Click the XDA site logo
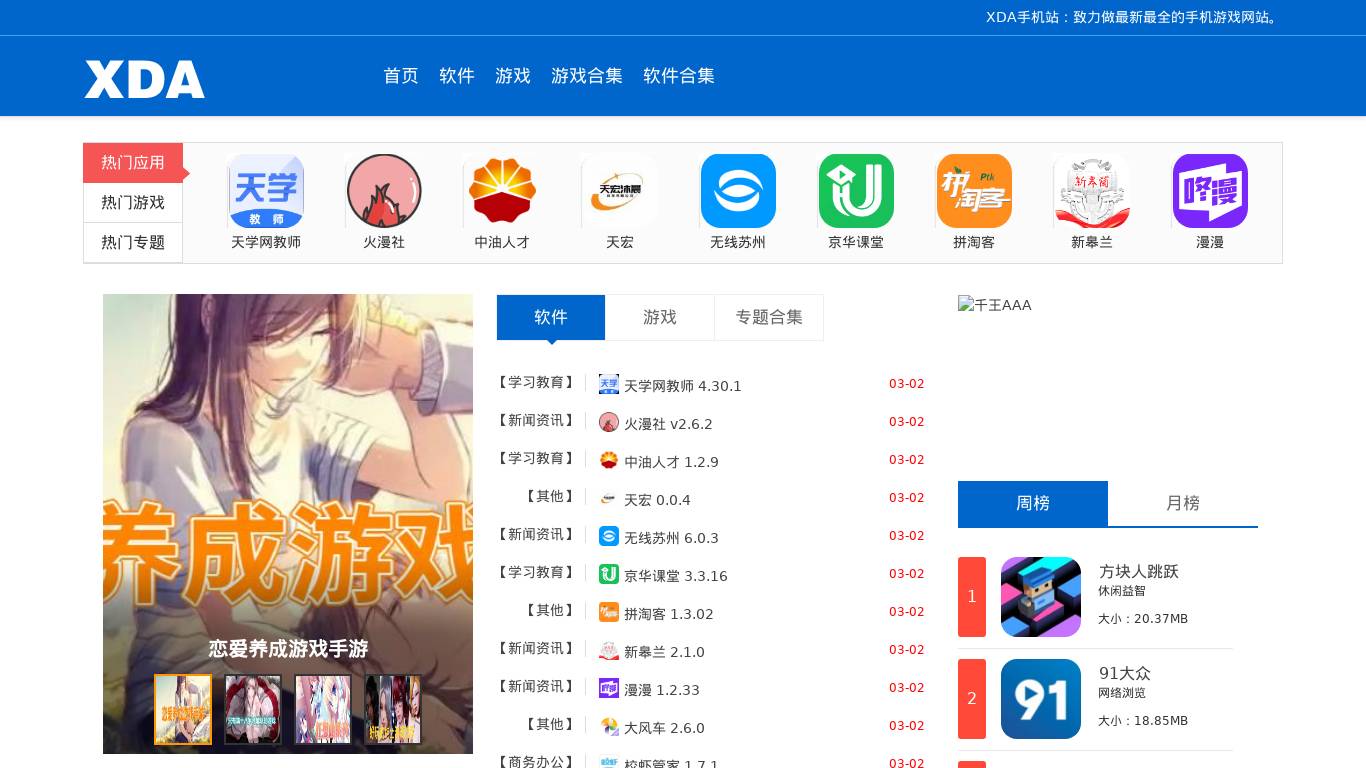 [x=144, y=79]
